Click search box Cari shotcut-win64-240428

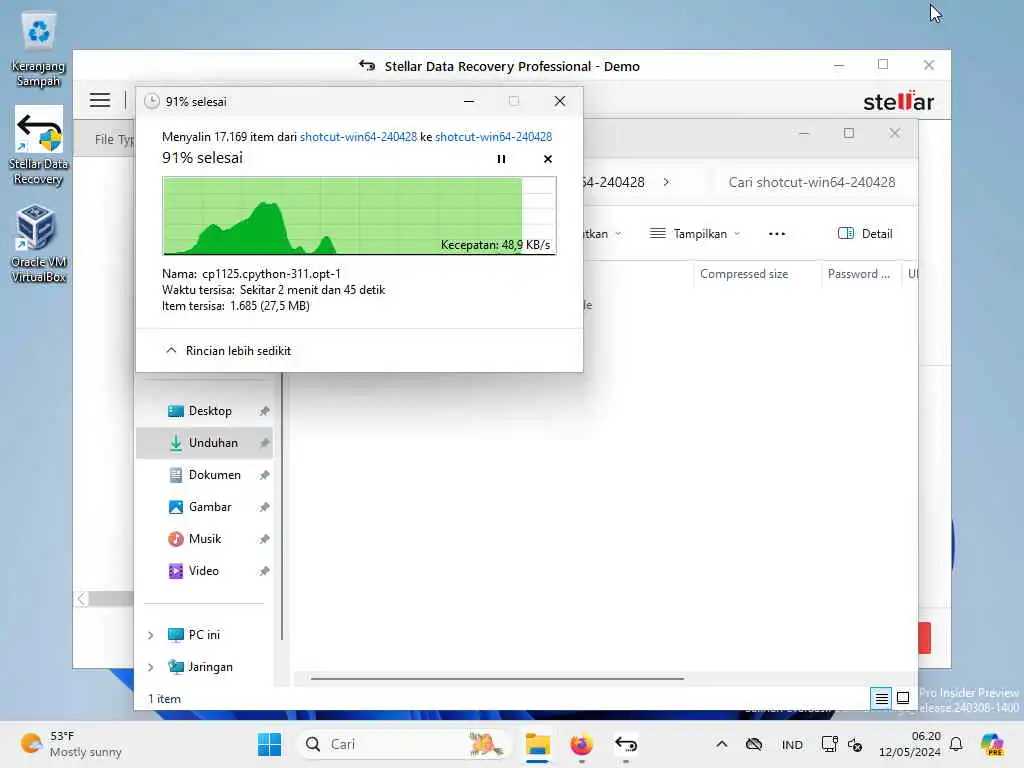812,182
